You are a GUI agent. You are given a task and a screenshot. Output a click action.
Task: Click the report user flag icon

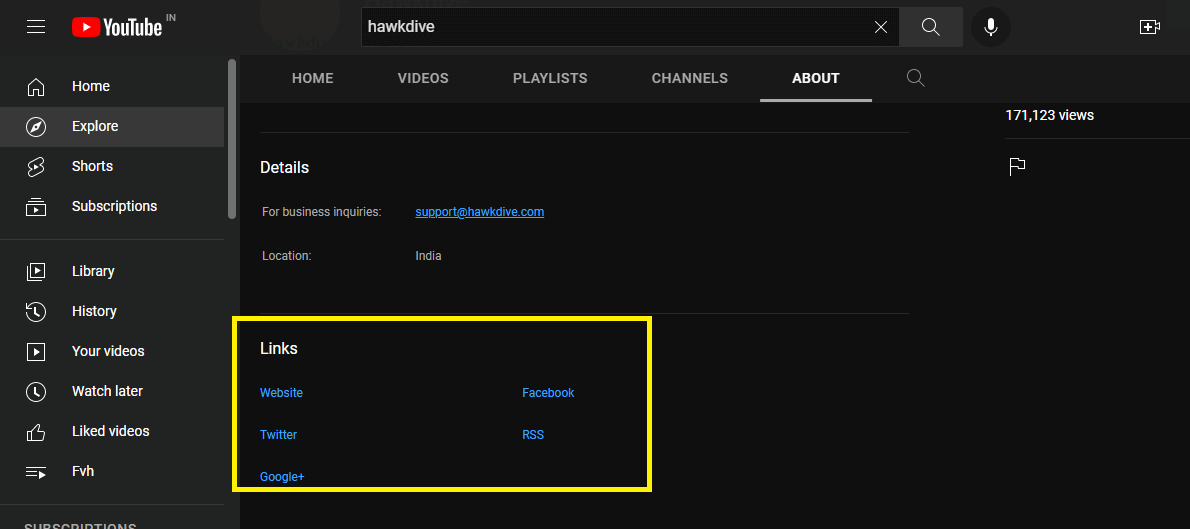[x=1017, y=166]
